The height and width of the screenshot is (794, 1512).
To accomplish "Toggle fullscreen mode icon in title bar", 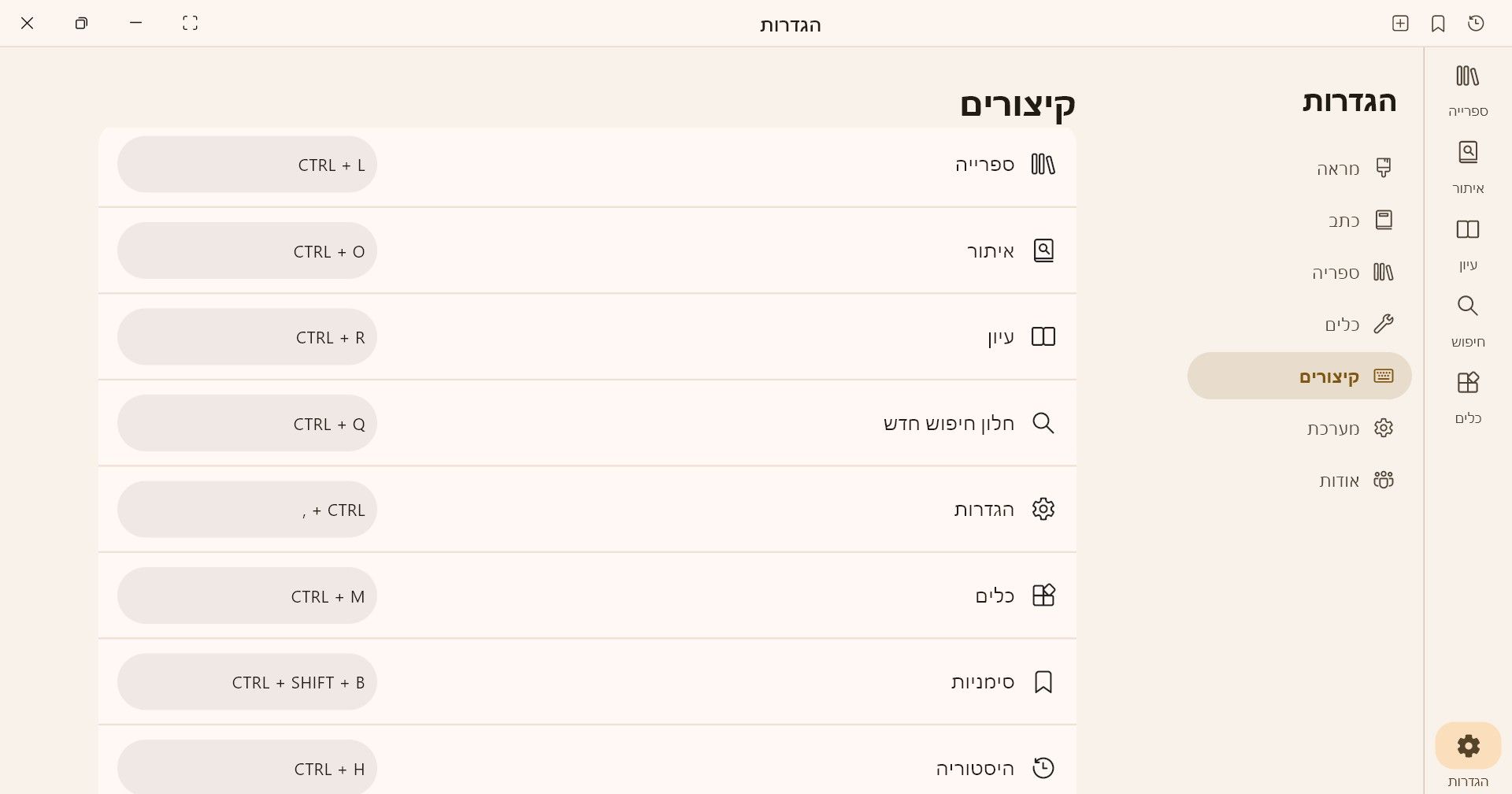I will point(190,23).
